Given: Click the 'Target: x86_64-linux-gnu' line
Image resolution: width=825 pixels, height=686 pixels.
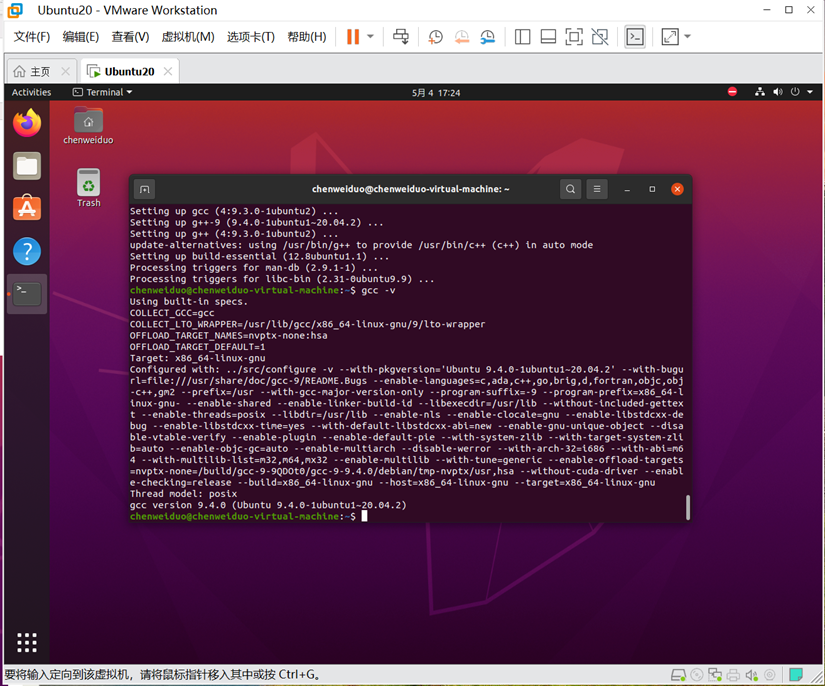Looking at the screenshot, I should tap(197, 358).
